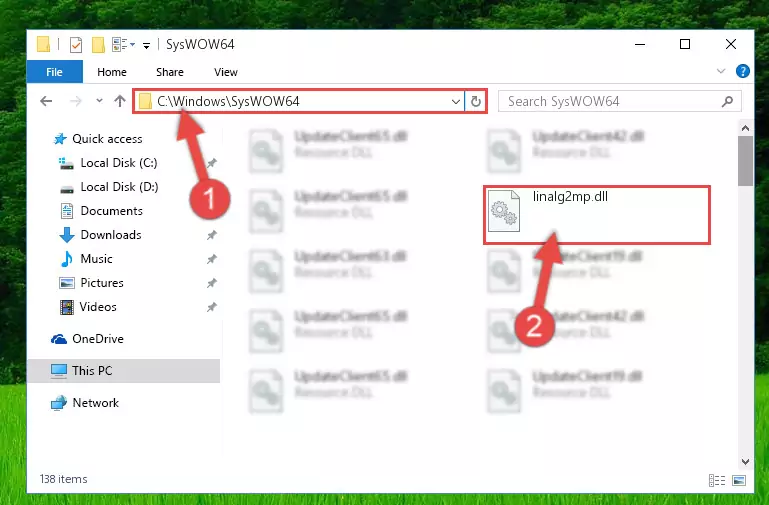Screen dimensions: 769x505
Task: Expand the ribbon with the chevron
Action: [x=720, y=72]
